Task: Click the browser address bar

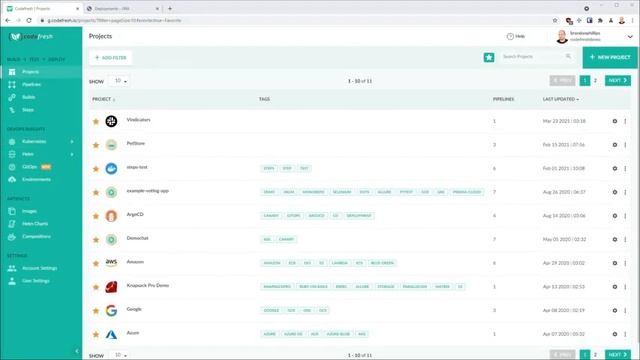Action: (x=294, y=20)
